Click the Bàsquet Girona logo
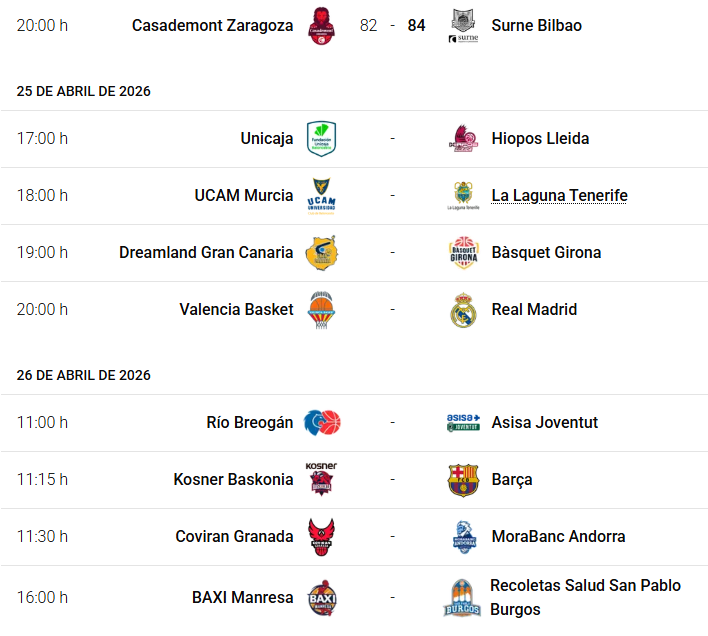708x636 pixels. (464, 253)
